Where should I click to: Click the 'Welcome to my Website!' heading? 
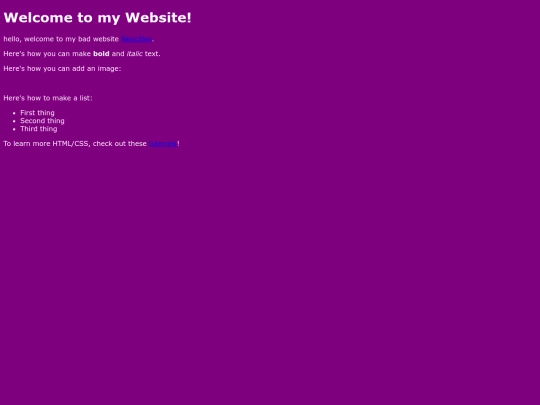[x=97, y=18]
